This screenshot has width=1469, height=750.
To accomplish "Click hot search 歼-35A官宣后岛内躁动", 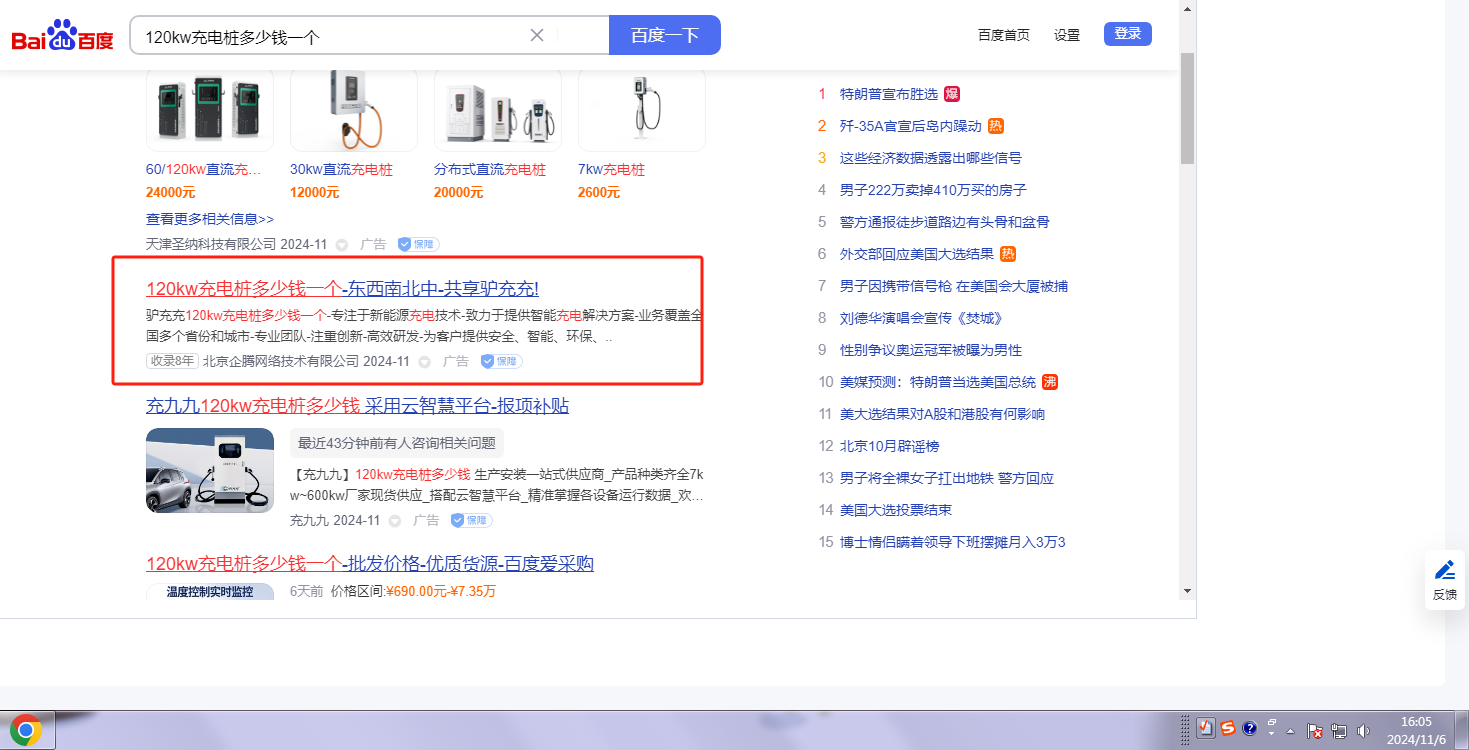I will click(x=910, y=126).
